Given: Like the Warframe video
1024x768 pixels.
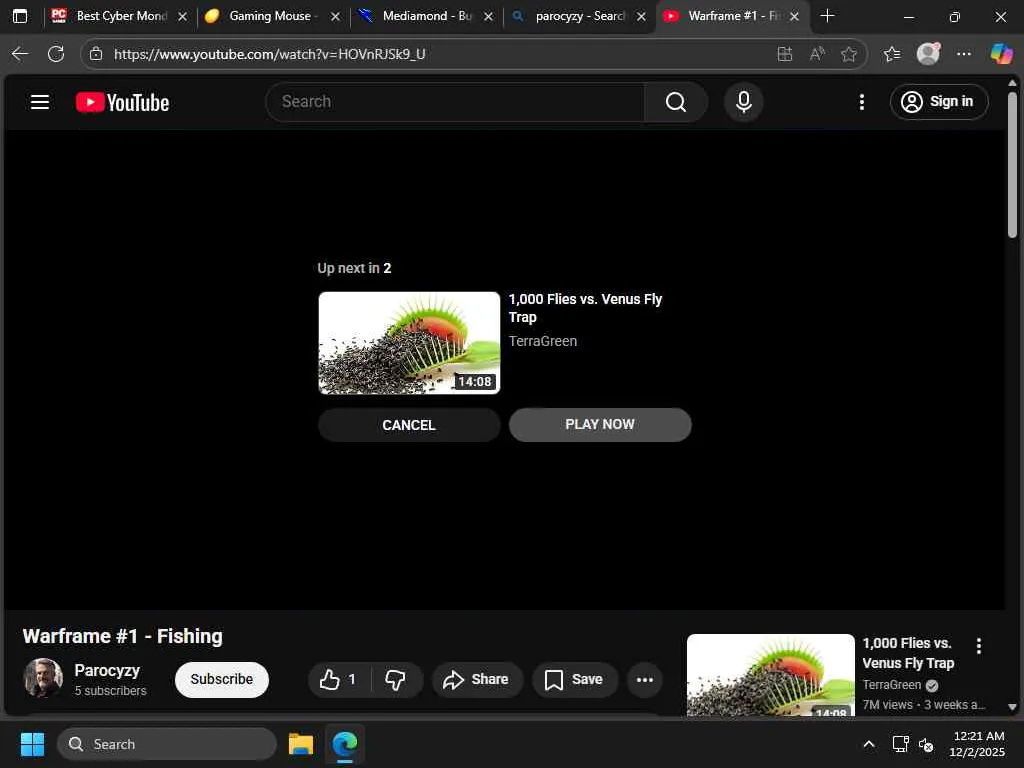Looking at the screenshot, I should coord(338,680).
